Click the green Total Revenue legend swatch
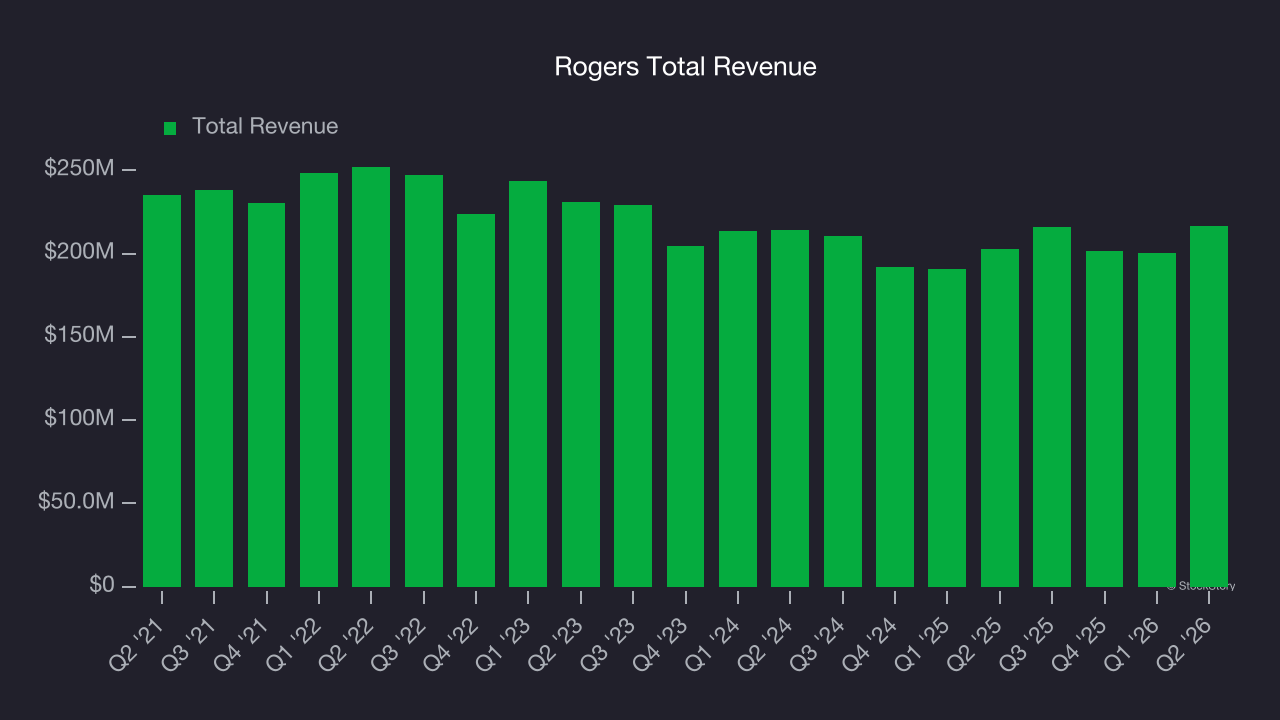This screenshot has width=1280, height=720. 170,128
